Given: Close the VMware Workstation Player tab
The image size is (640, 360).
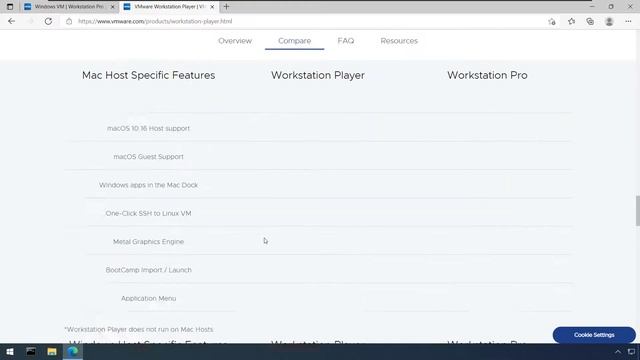Looking at the screenshot, I should (x=212, y=7).
